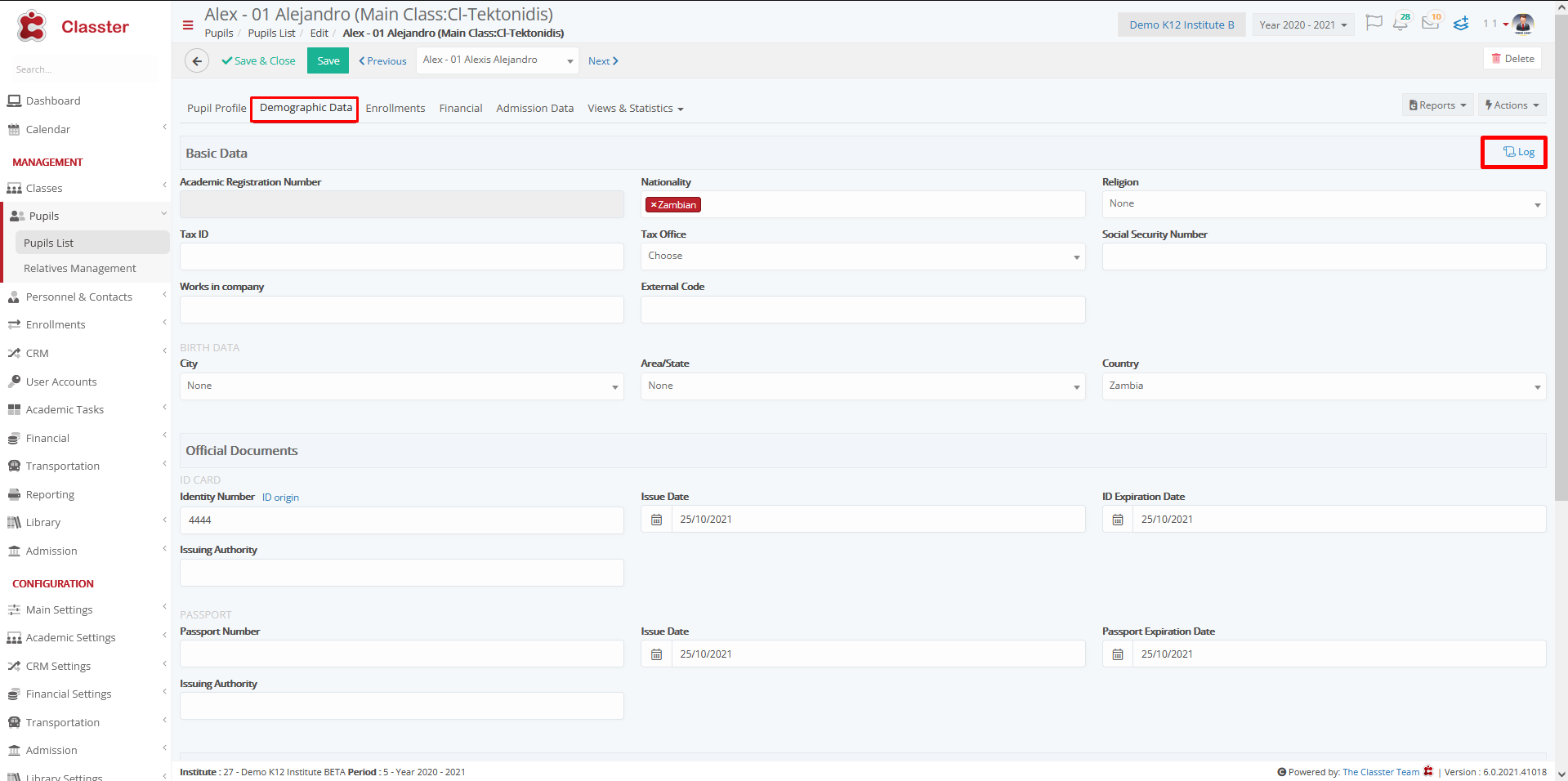Image resolution: width=1568 pixels, height=781 pixels.
Task: Click the Delete button
Action: point(1512,58)
